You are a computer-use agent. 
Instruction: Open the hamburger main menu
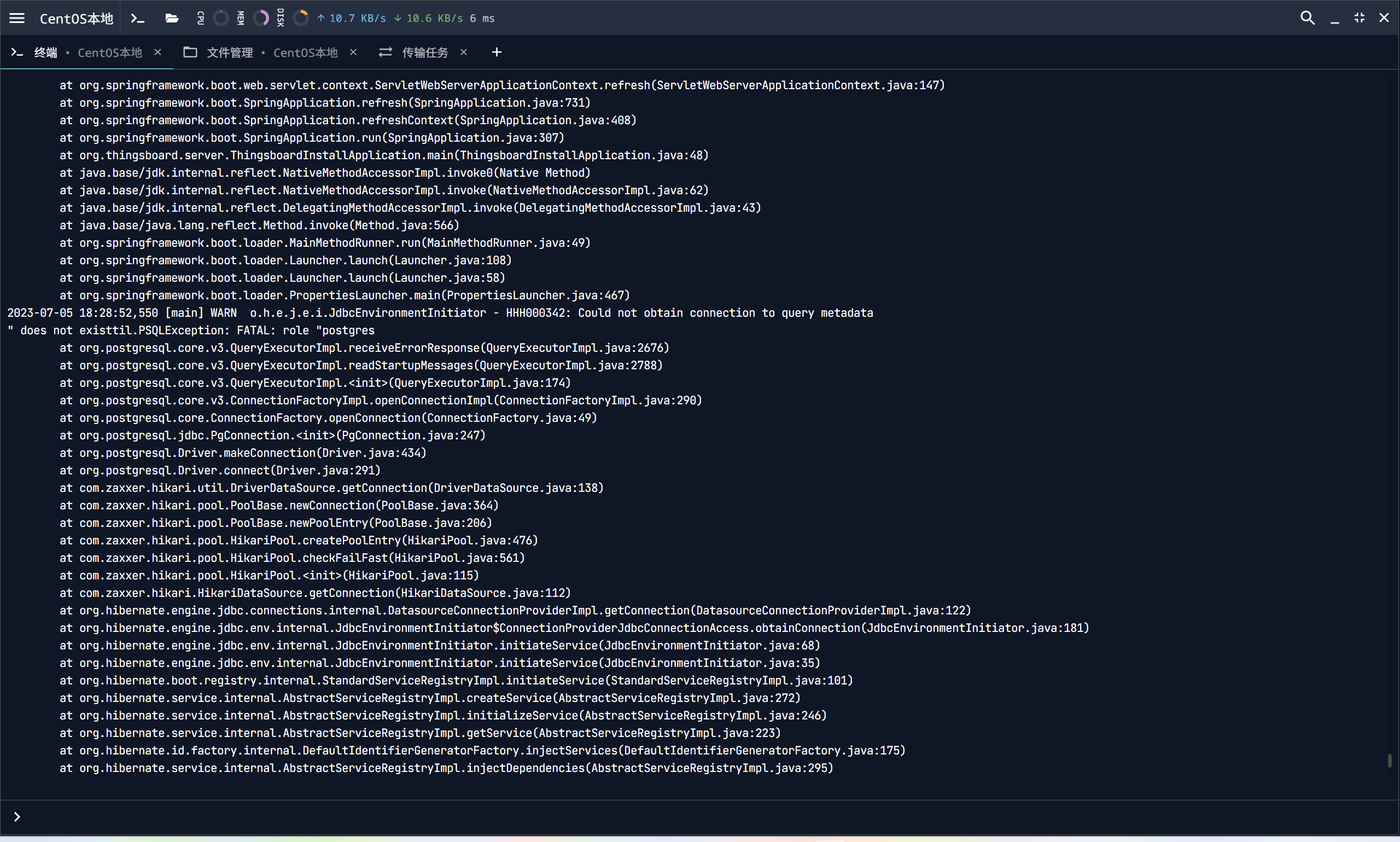pos(17,18)
